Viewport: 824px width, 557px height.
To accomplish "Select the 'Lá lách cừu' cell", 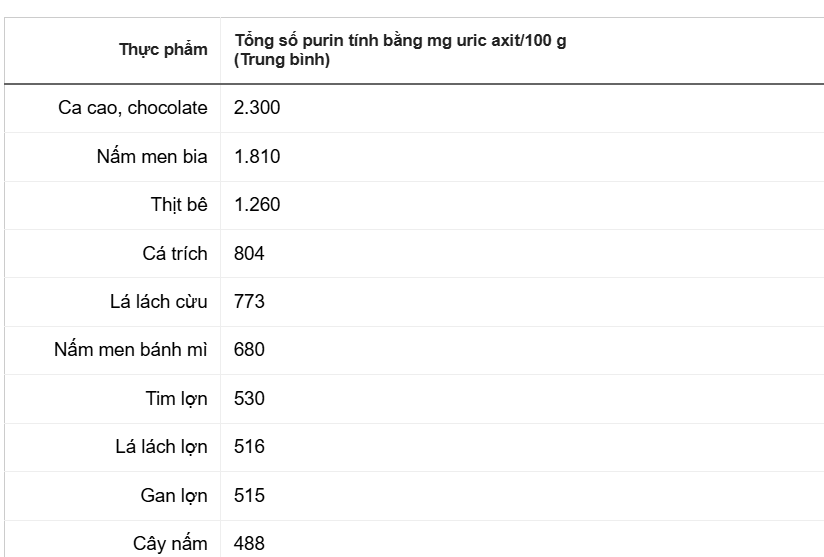I will click(159, 302).
